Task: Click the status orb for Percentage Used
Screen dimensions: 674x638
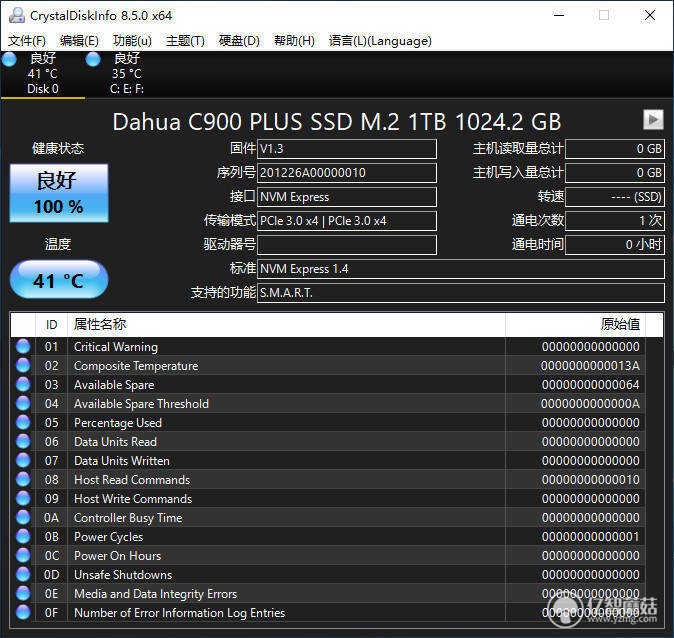Action: [23, 423]
